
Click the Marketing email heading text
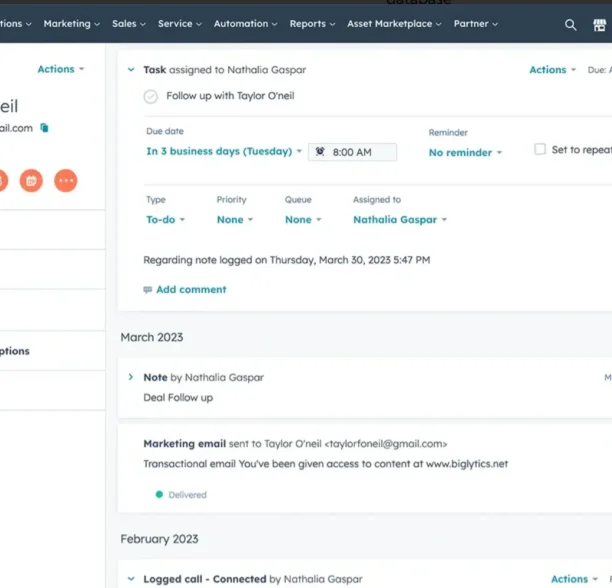[x=185, y=444]
